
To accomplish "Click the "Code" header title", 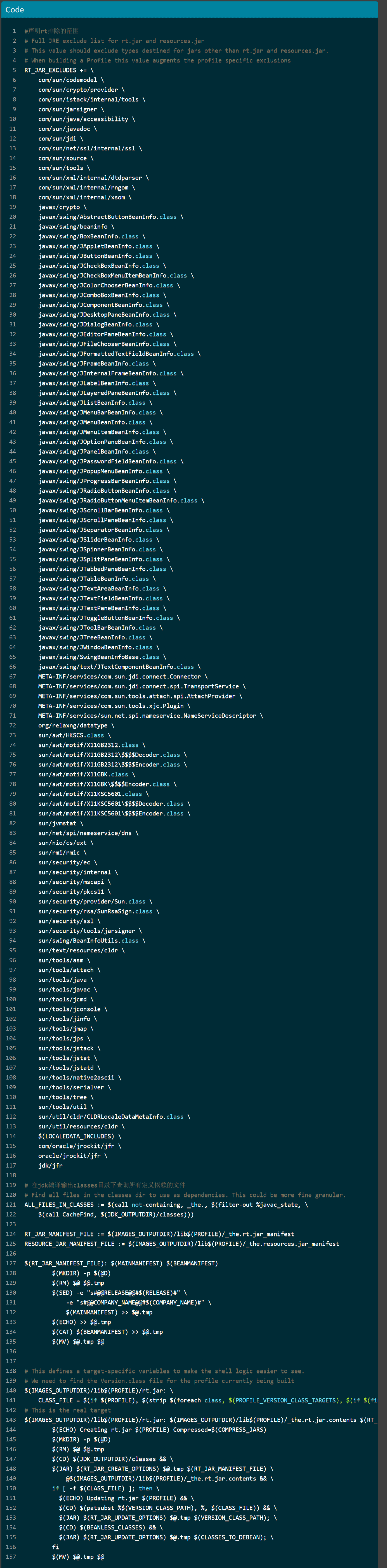I will click(x=15, y=9).
